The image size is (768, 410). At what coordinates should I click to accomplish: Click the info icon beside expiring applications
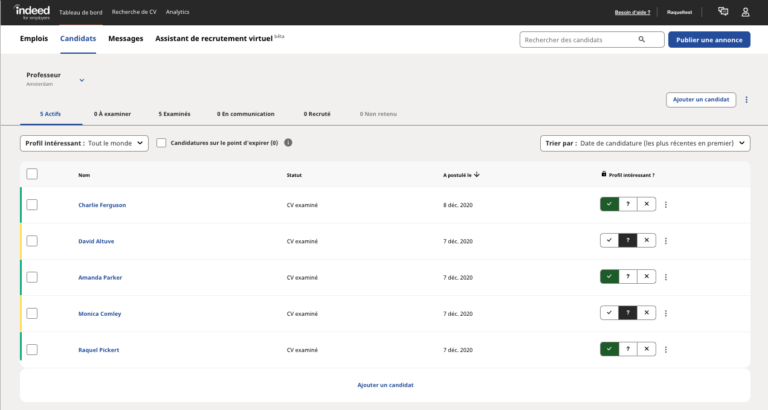pyautogui.click(x=288, y=143)
